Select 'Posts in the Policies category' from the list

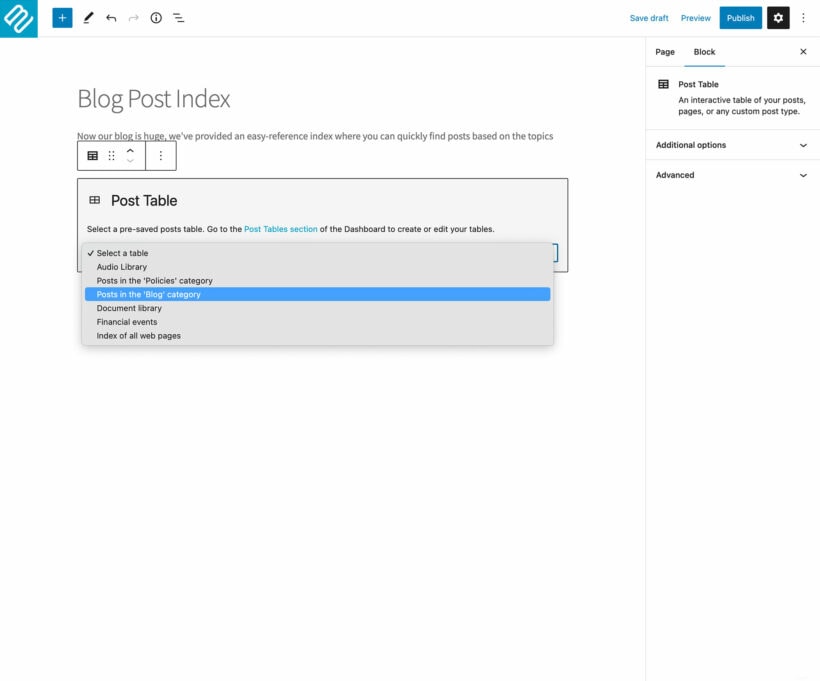tap(154, 280)
